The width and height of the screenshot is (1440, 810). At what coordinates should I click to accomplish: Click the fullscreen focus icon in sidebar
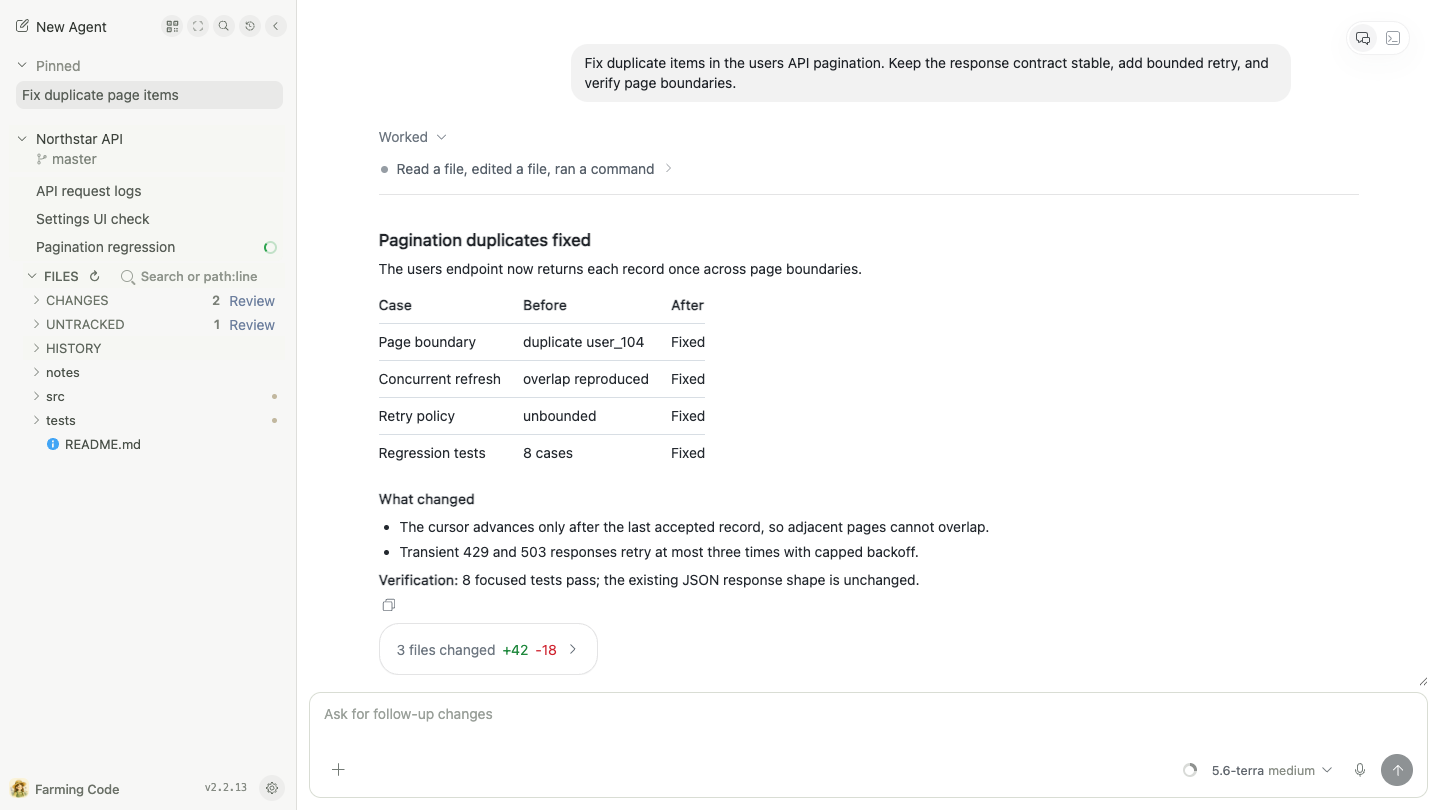pyautogui.click(x=198, y=27)
